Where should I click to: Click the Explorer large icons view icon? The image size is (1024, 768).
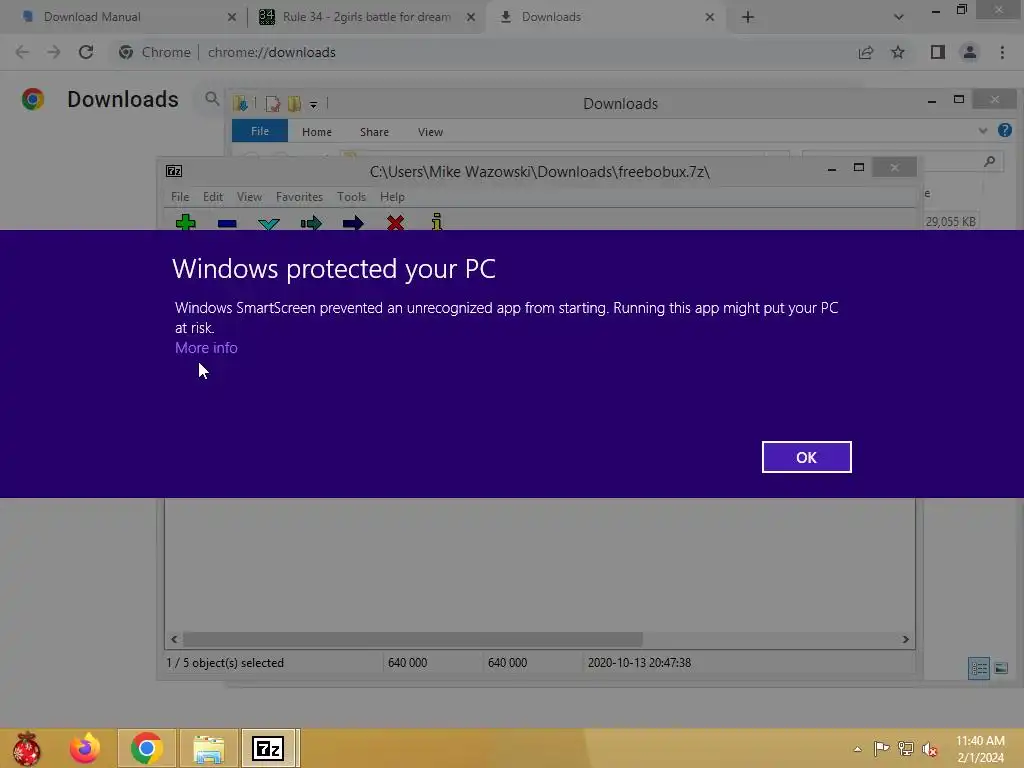point(1001,668)
